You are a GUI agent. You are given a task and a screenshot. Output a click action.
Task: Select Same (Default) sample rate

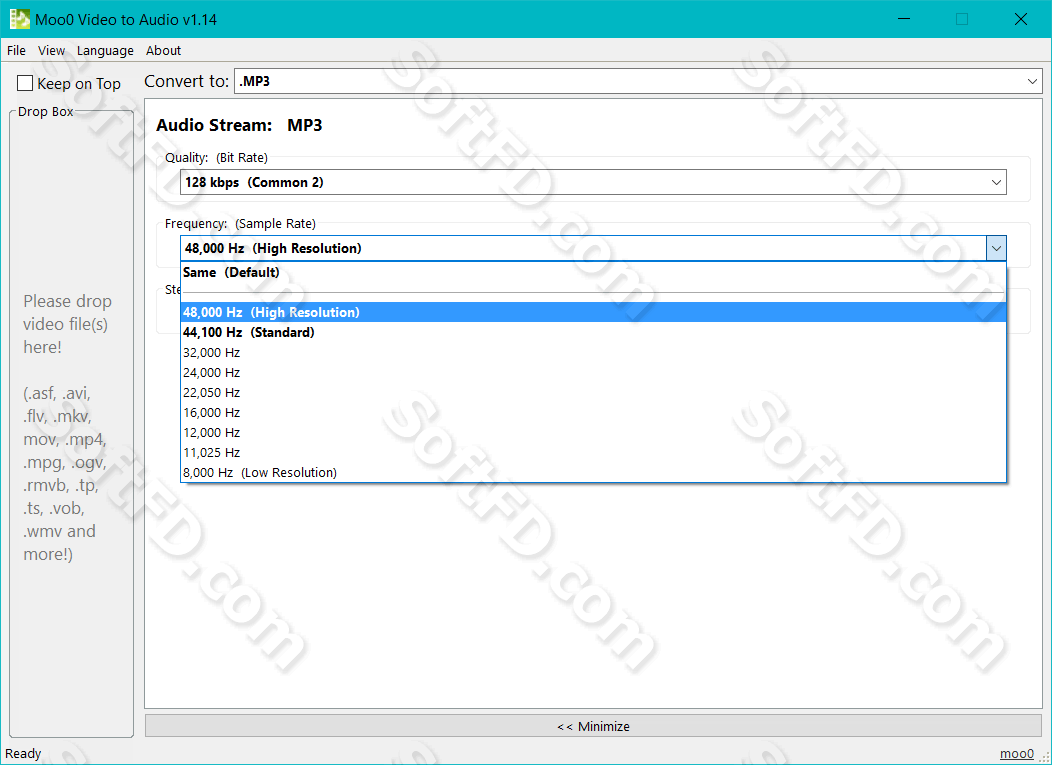pos(593,272)
